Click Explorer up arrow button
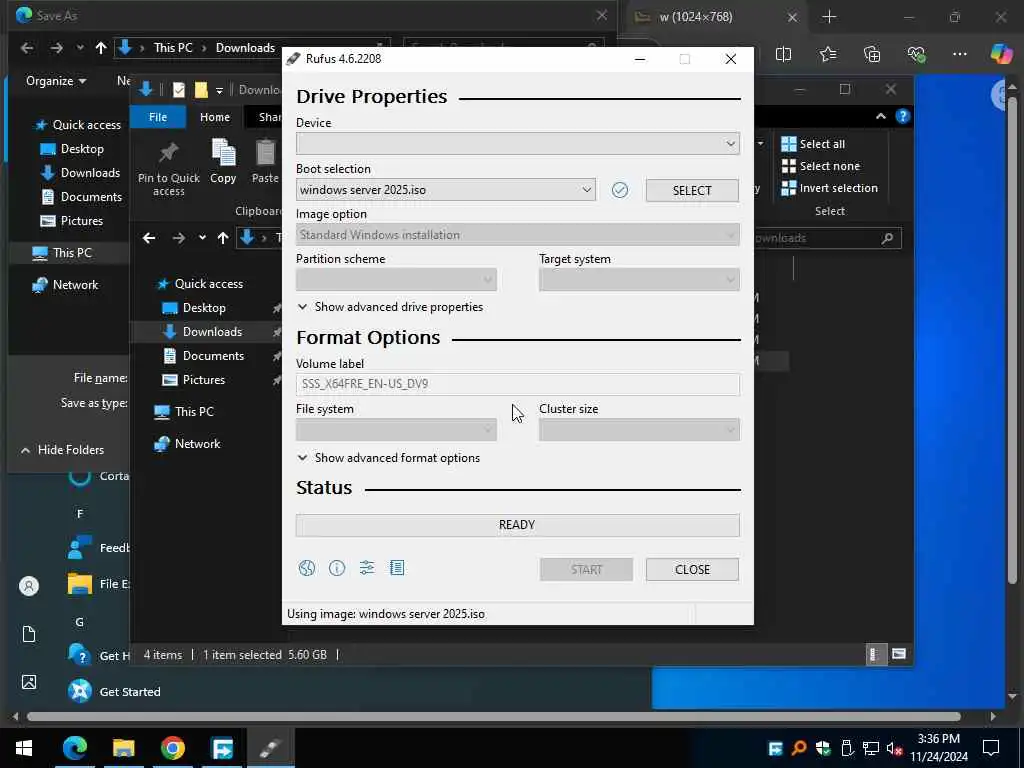The width and height of the screenshot is (1024, 768). [x=223, y=238]
